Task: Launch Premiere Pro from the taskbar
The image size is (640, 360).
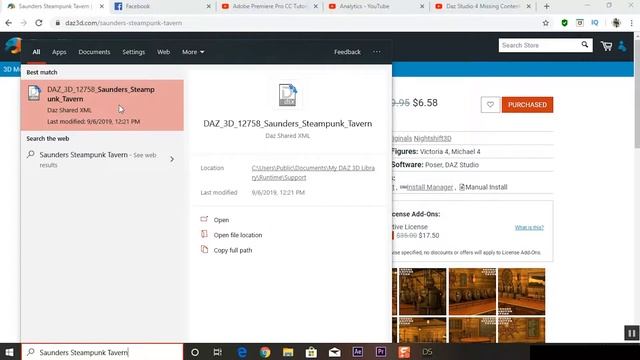Action: 381,352
